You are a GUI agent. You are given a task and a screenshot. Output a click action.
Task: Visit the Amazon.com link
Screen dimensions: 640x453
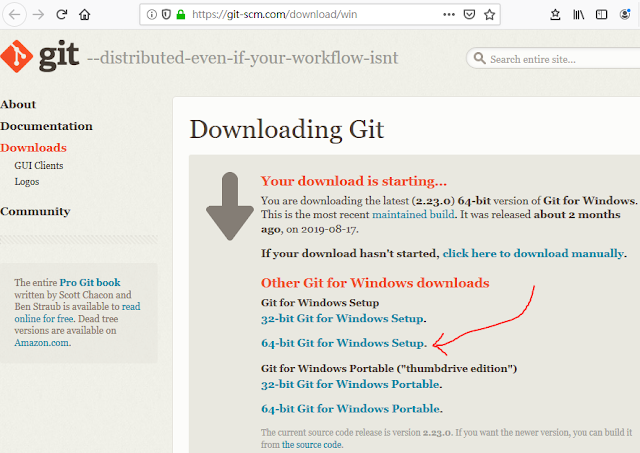point(42,343)
